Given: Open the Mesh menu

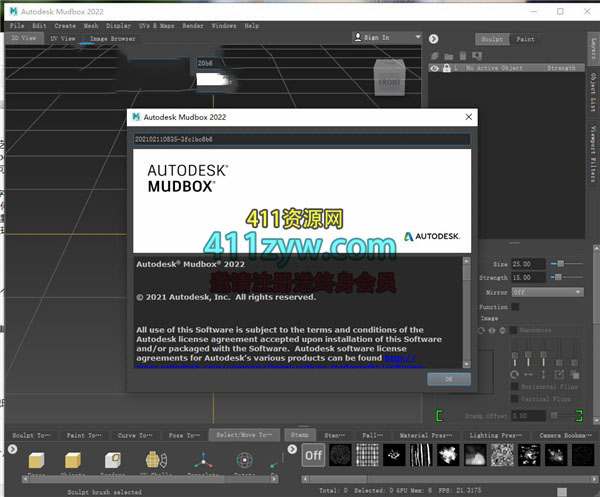Looking at the screenshot, I should point(91,25).
